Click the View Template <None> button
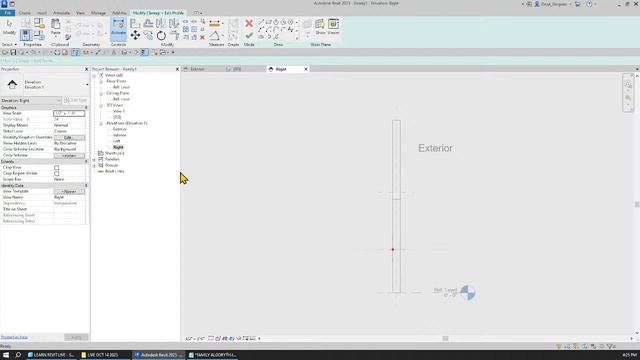The image size is (640, 360). tap(69, 191)
